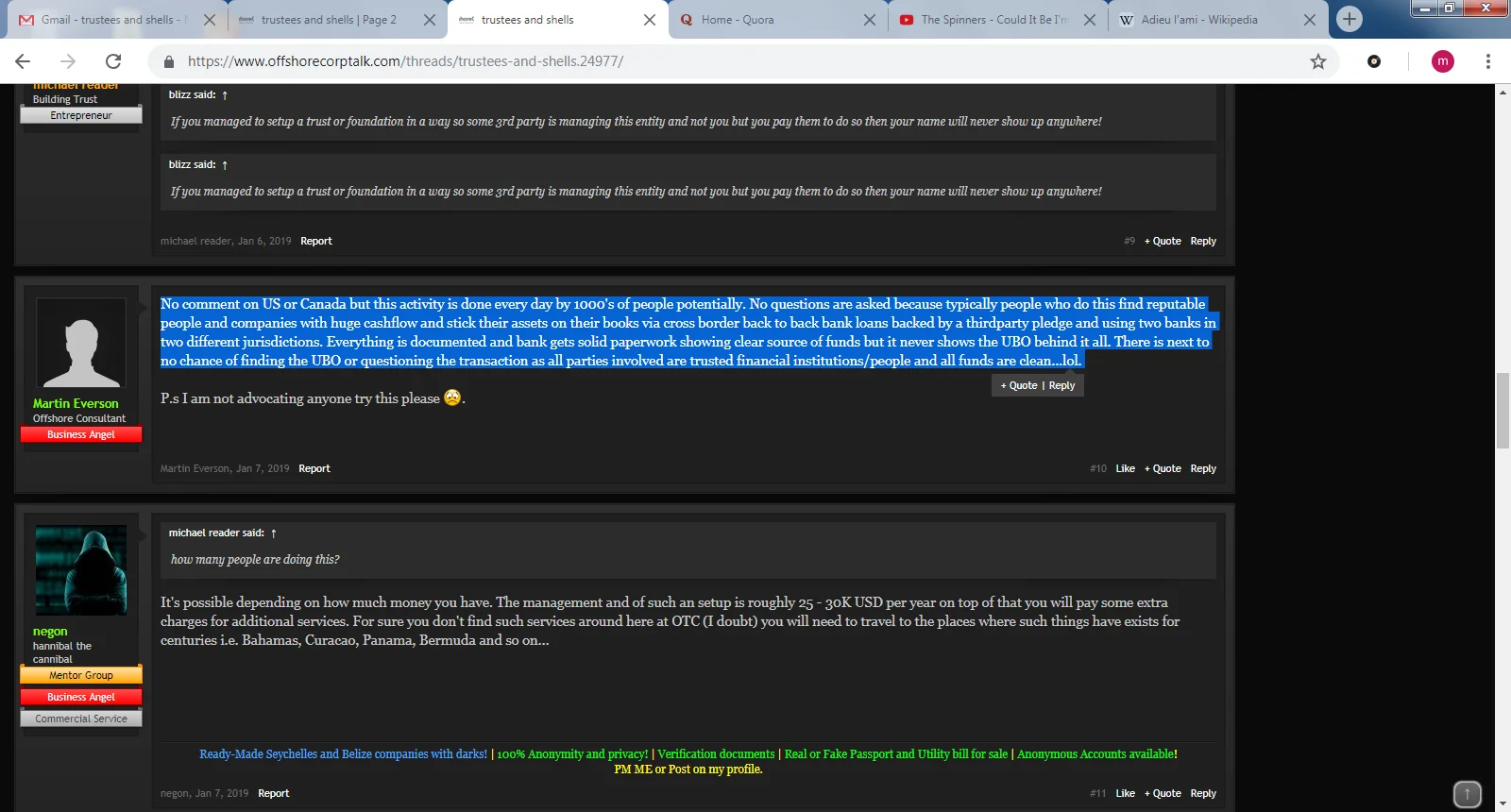Open 'Verification documents' signature link
This screenshot has width=1511, height=812.
coord(716,754)
